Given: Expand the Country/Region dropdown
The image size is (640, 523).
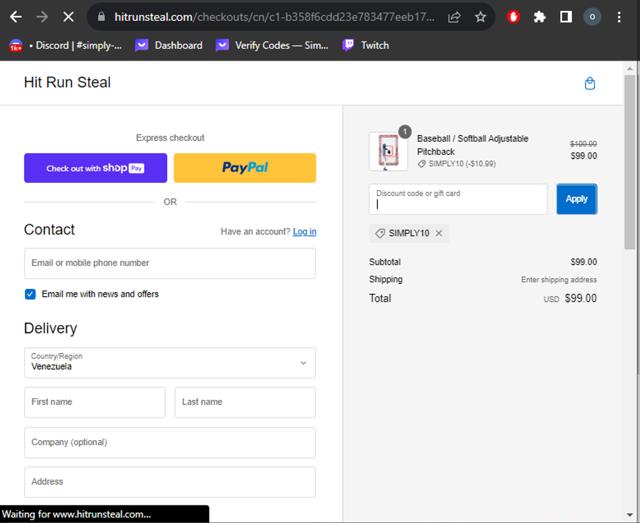Looking at the screenshot, I should [170, 363].
